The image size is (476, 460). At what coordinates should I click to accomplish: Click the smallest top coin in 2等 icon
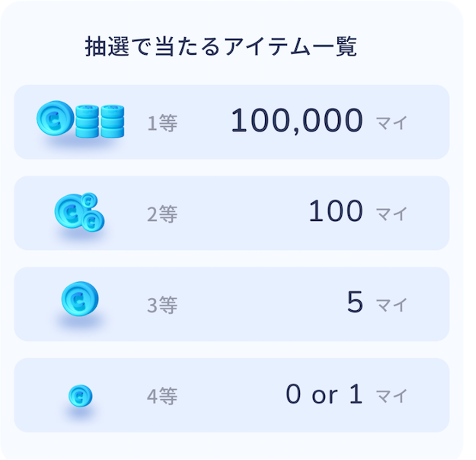[x=89, y=201]
